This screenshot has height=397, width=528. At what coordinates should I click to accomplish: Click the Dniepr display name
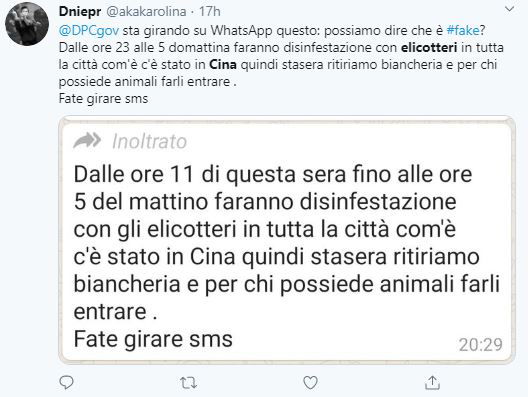(x=80, y=11)
